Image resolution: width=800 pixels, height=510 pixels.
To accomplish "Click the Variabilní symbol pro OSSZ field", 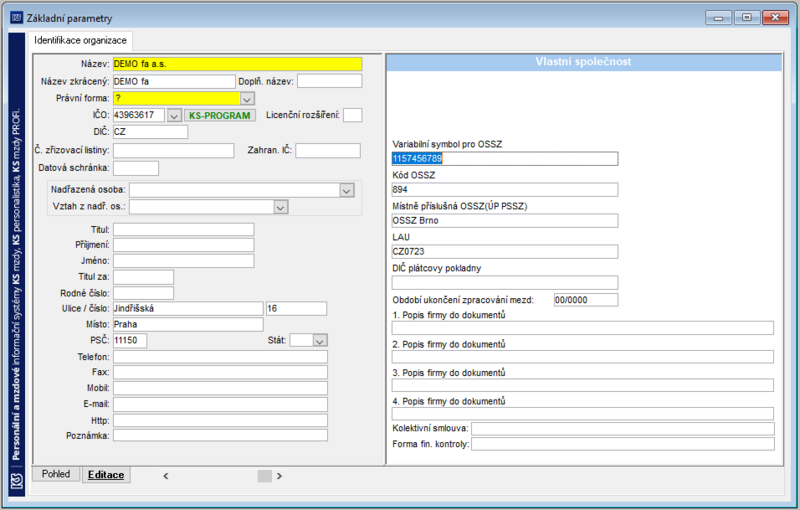I will [x=505, y=159].
